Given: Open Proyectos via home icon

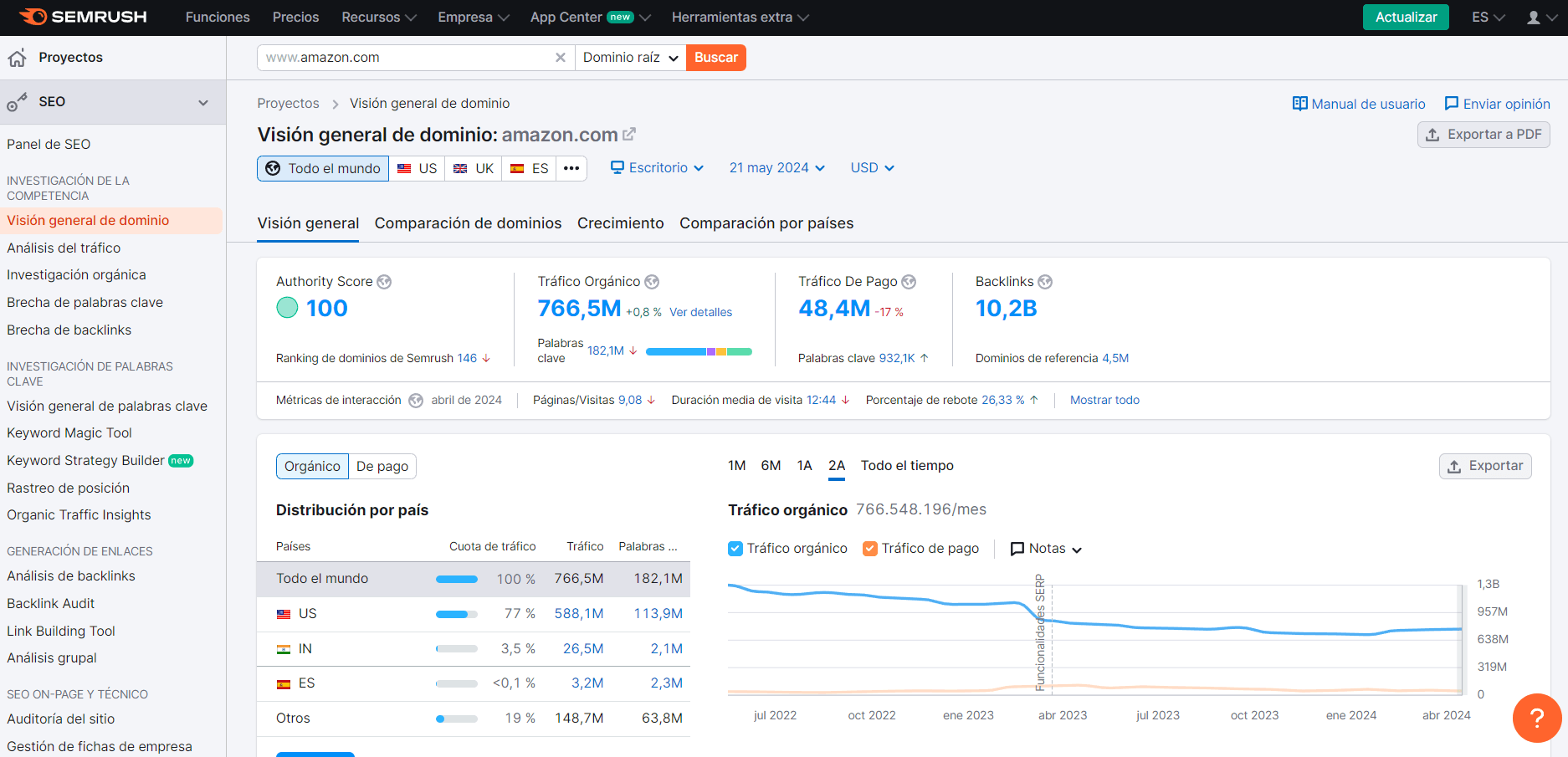Looking at the screenshot, I should pyautogui.click(x=17, y=57).
